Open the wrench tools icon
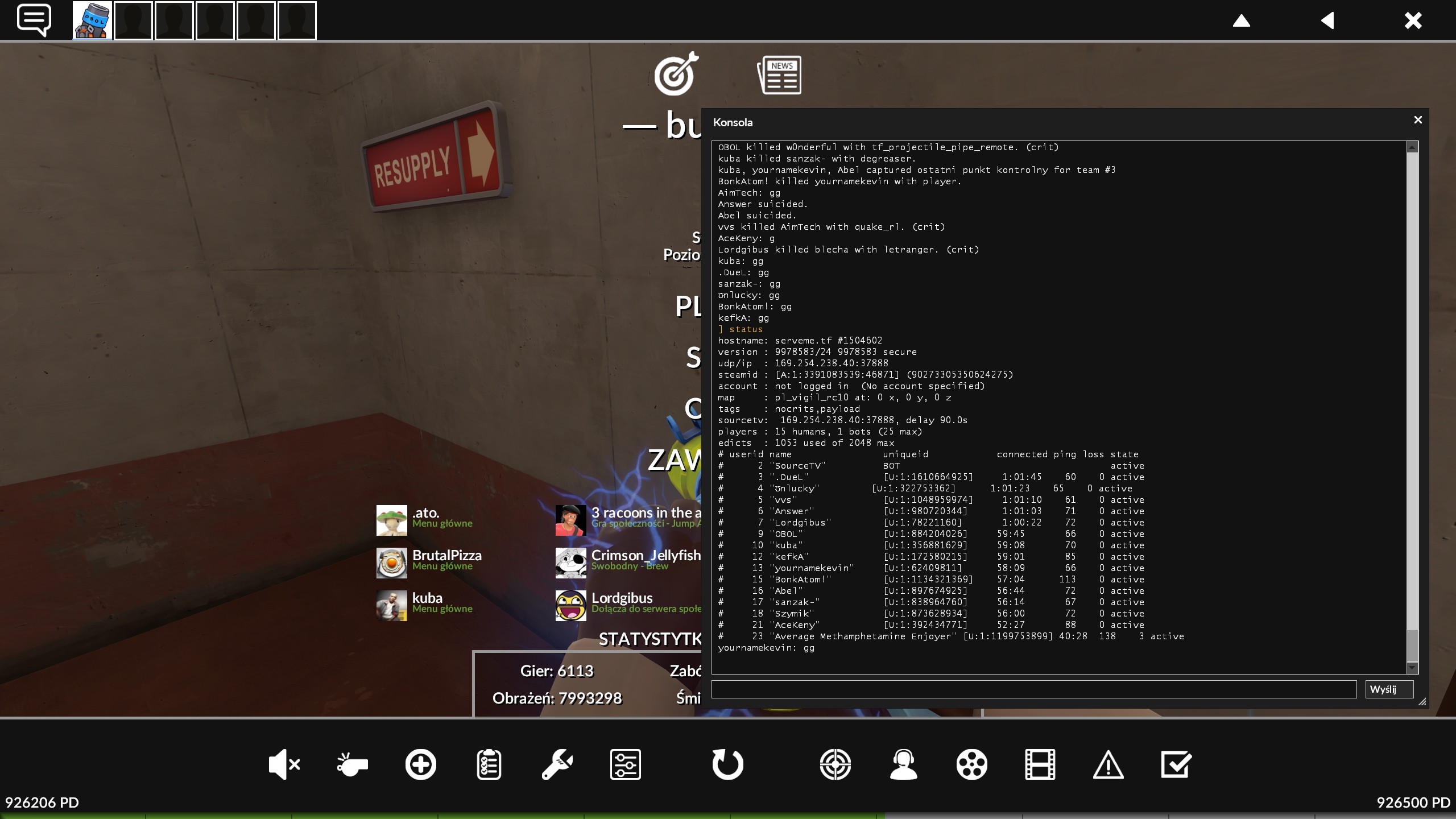The width and height of the screenshot is (1456, 819). pyautogui.click(x=557, y=764)
